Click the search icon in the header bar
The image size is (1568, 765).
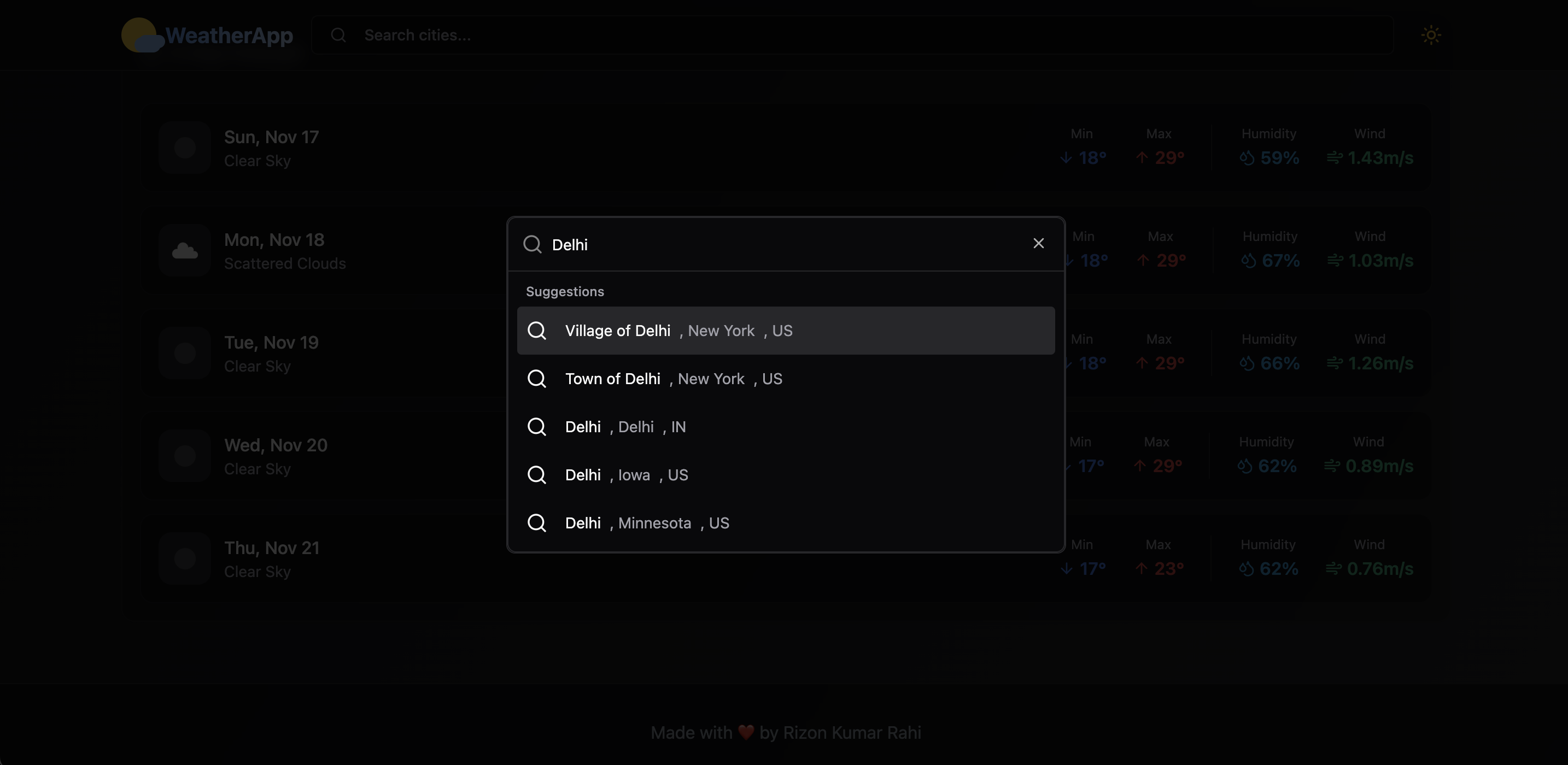pos(338,36)
